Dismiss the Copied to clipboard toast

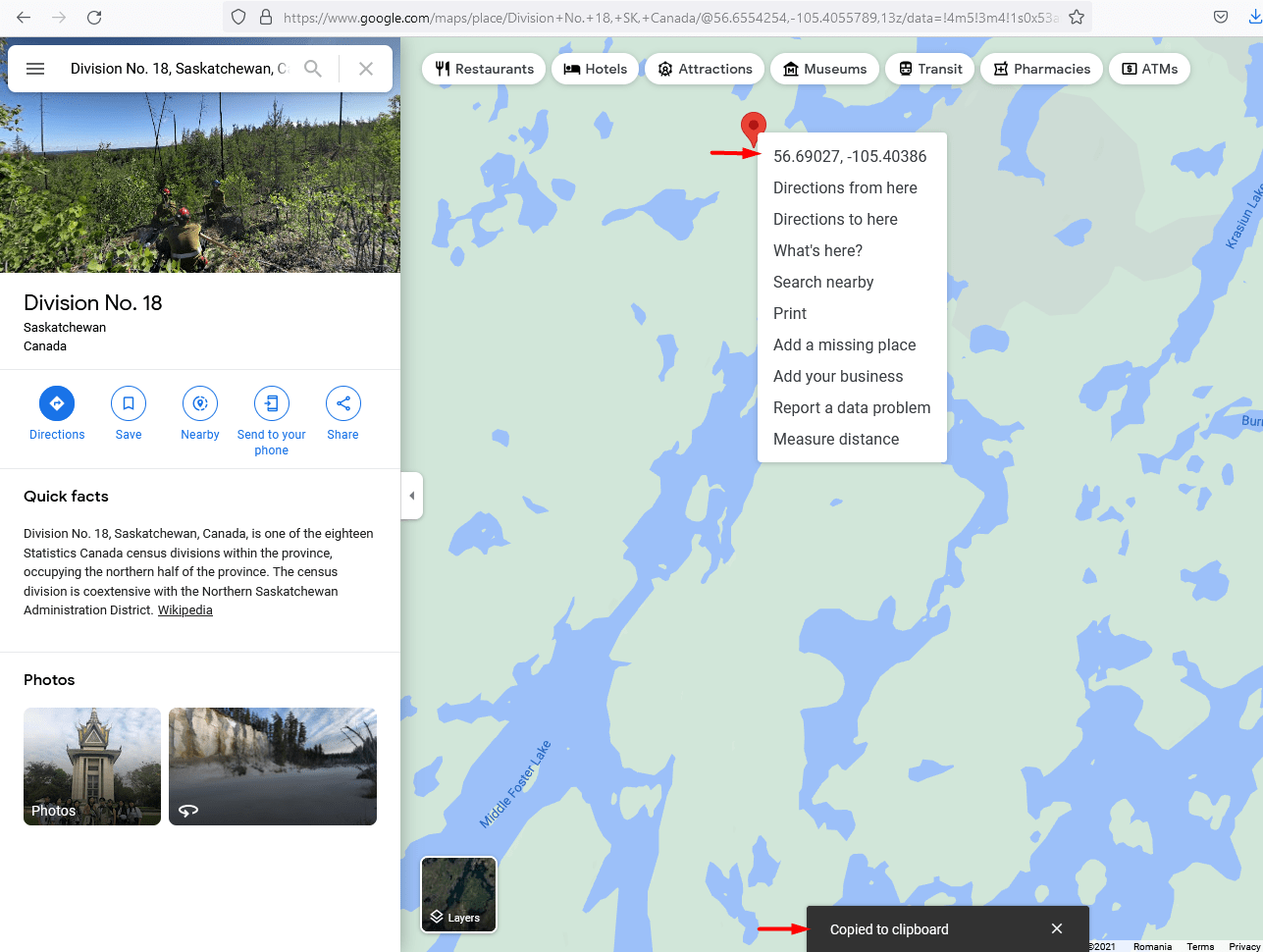point(1057,928)
